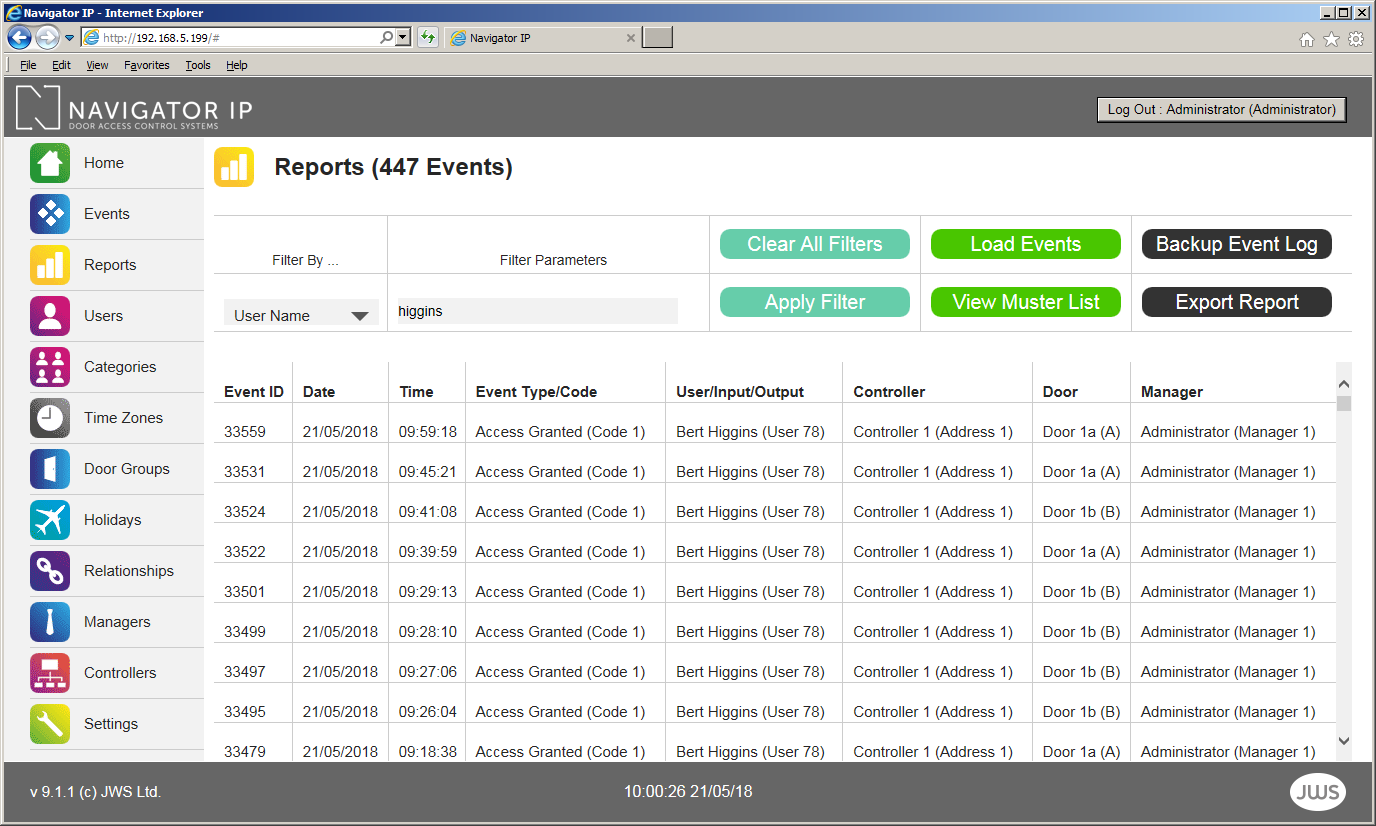The height and width of the screenshot is (826, 1376).
Task: Open the File menu
Action: [x=28, y=65]
